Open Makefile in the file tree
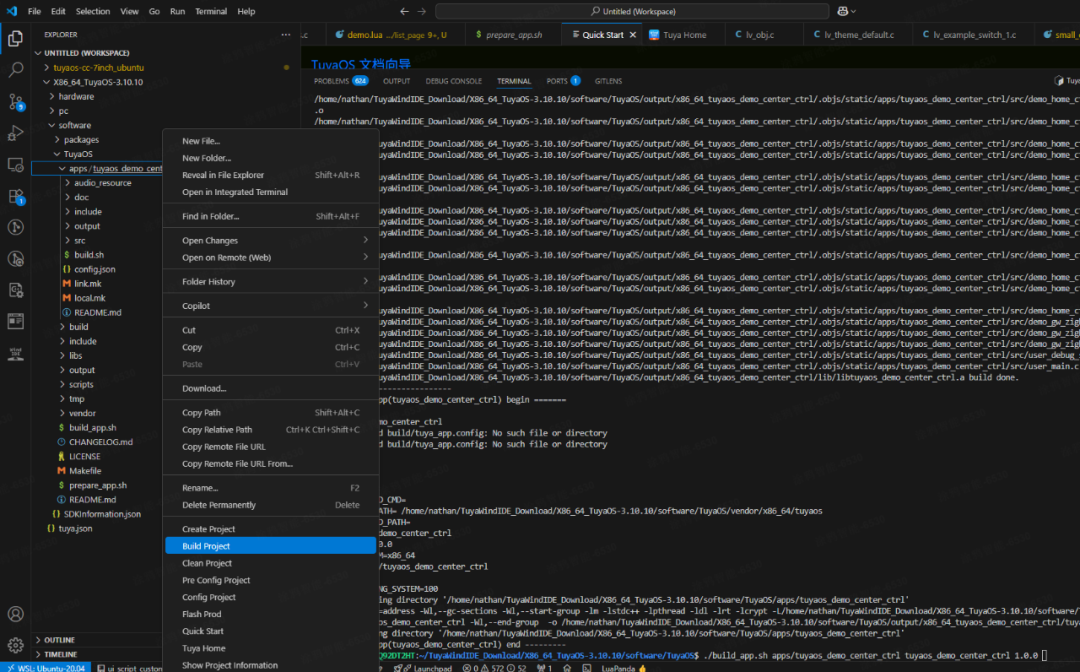 click(85, 471)
